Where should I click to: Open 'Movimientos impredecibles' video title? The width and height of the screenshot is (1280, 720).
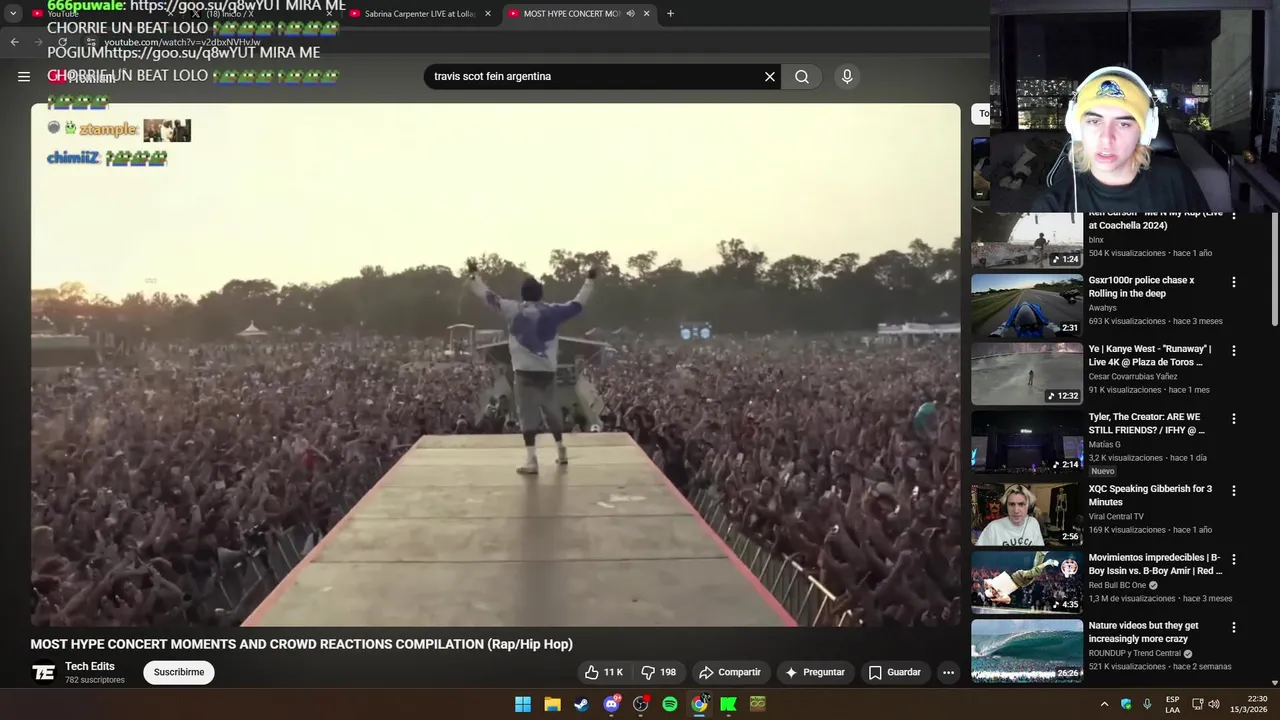coord(1156,564)
